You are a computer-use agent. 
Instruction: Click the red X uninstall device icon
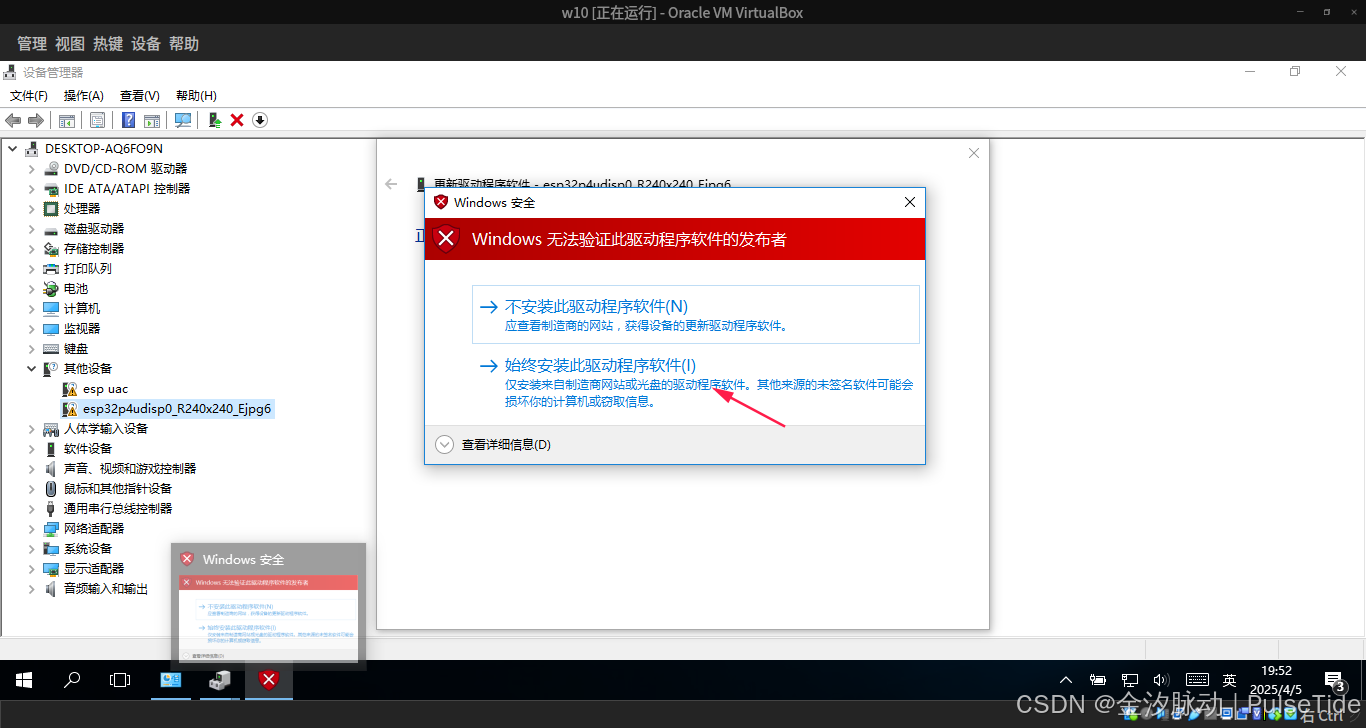tap(237, 120)
